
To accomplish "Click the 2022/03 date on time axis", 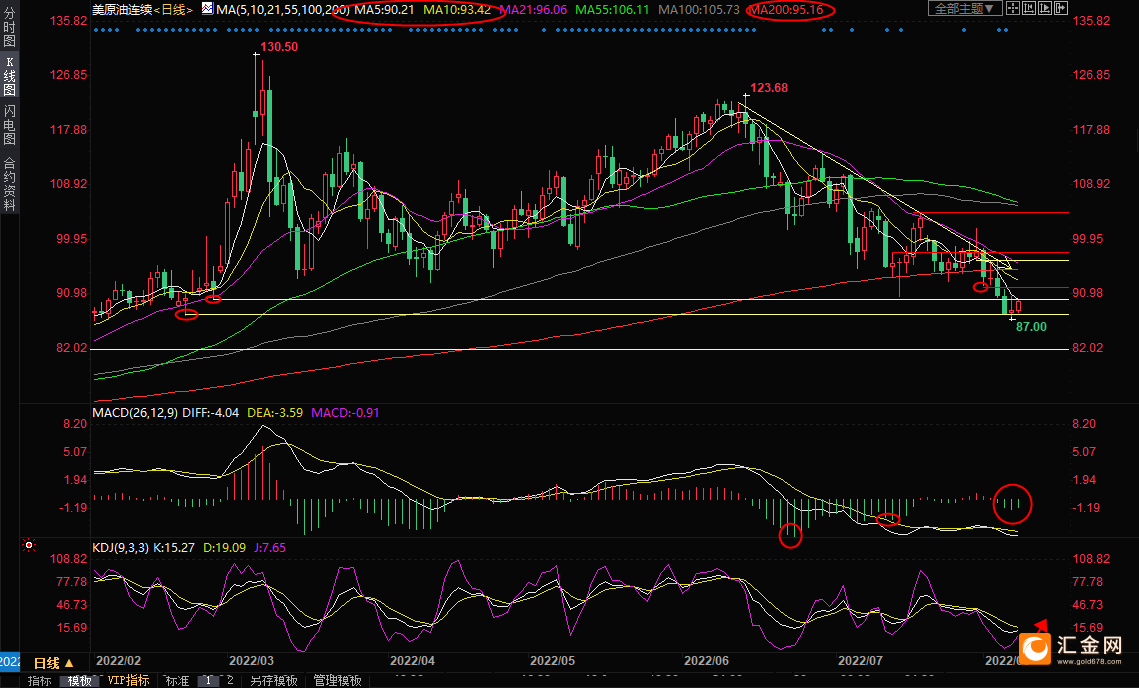I will click(251, 660).
